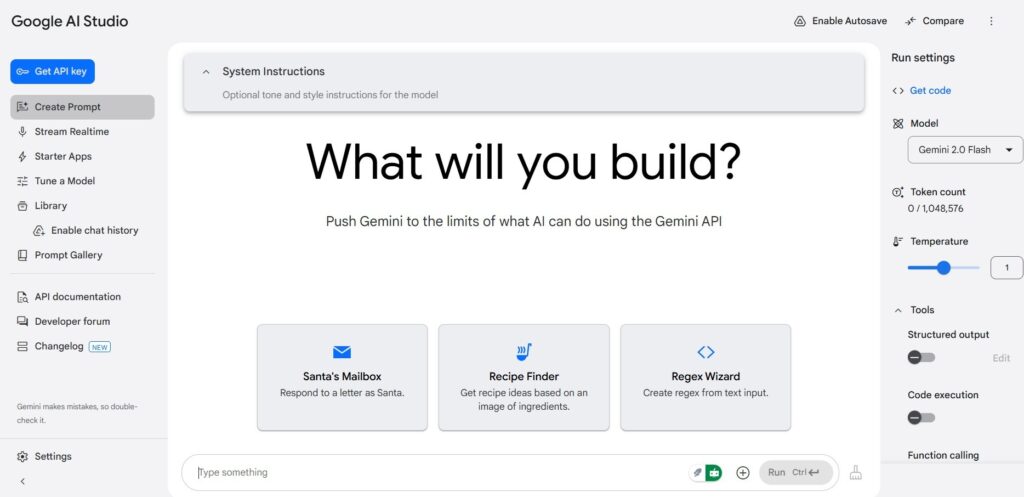
Task: Click the Get code link
Action: tap(930, 91)
